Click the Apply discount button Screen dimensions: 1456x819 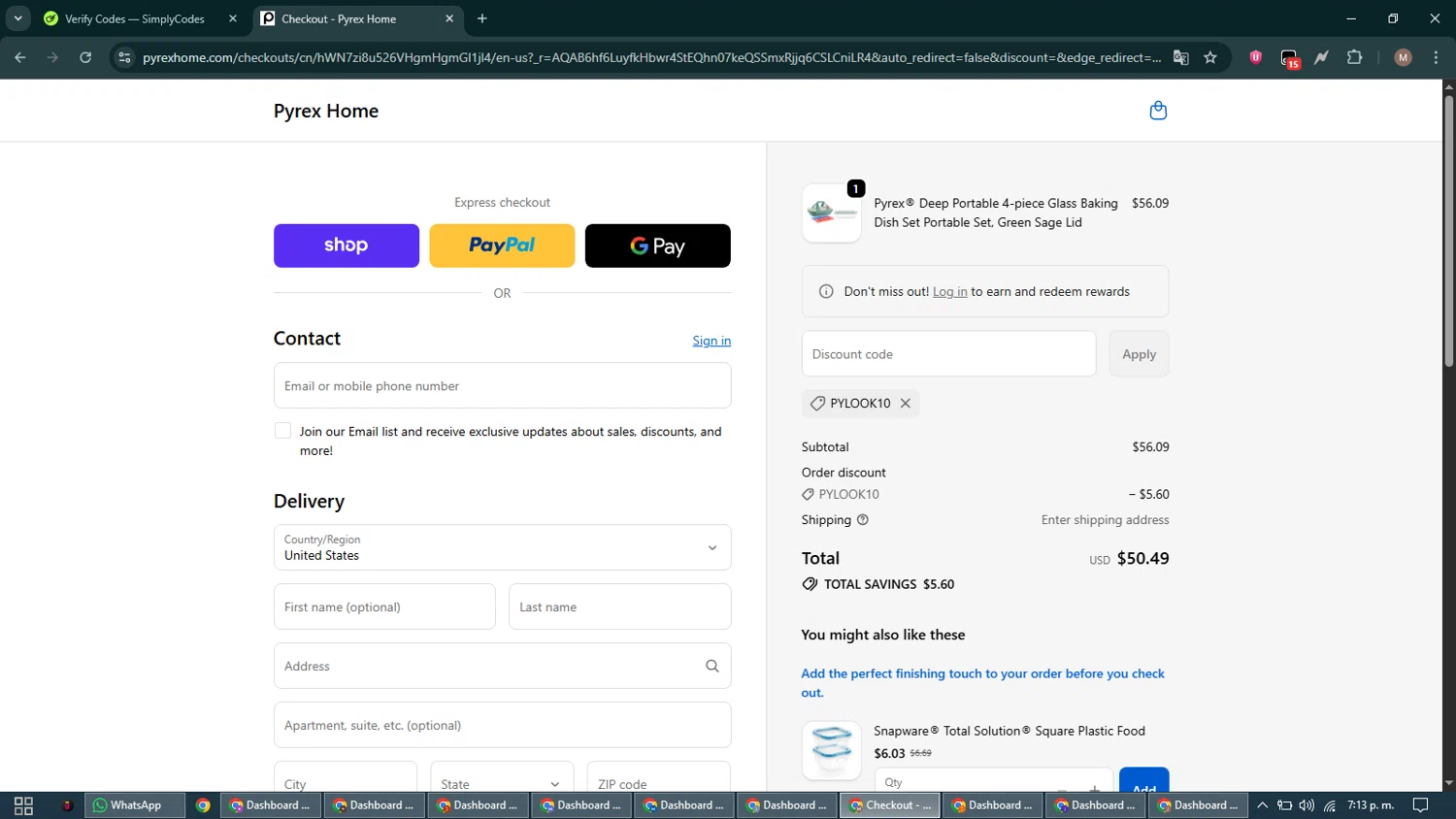(1139, 354)
